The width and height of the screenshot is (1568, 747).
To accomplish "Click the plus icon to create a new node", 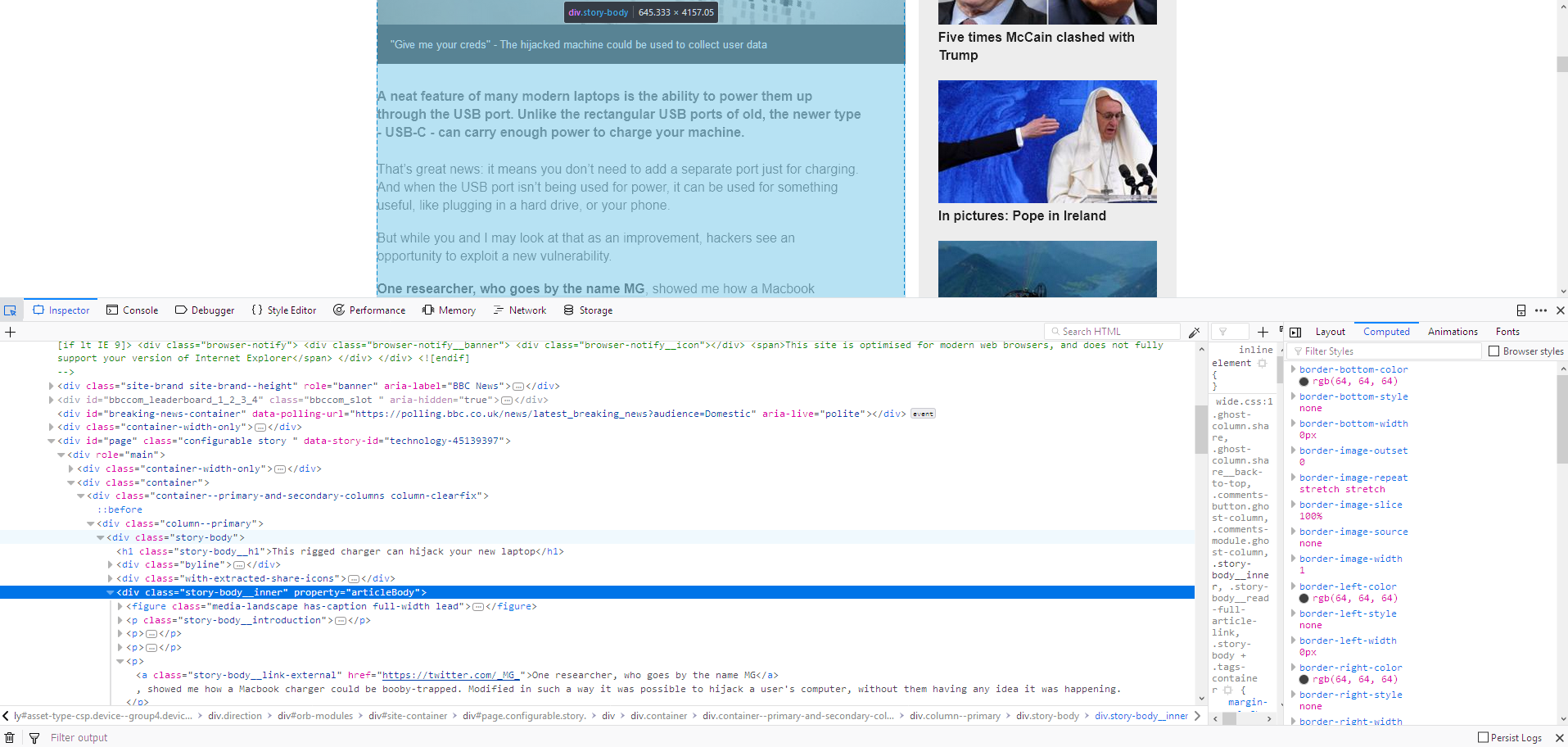I will (11, 332).
